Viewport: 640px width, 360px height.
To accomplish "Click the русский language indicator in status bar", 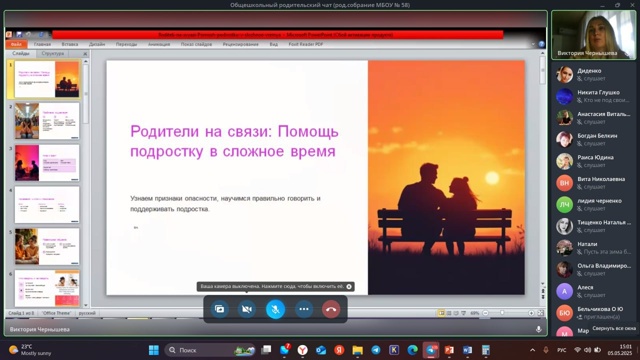I will tap(87, 313).
